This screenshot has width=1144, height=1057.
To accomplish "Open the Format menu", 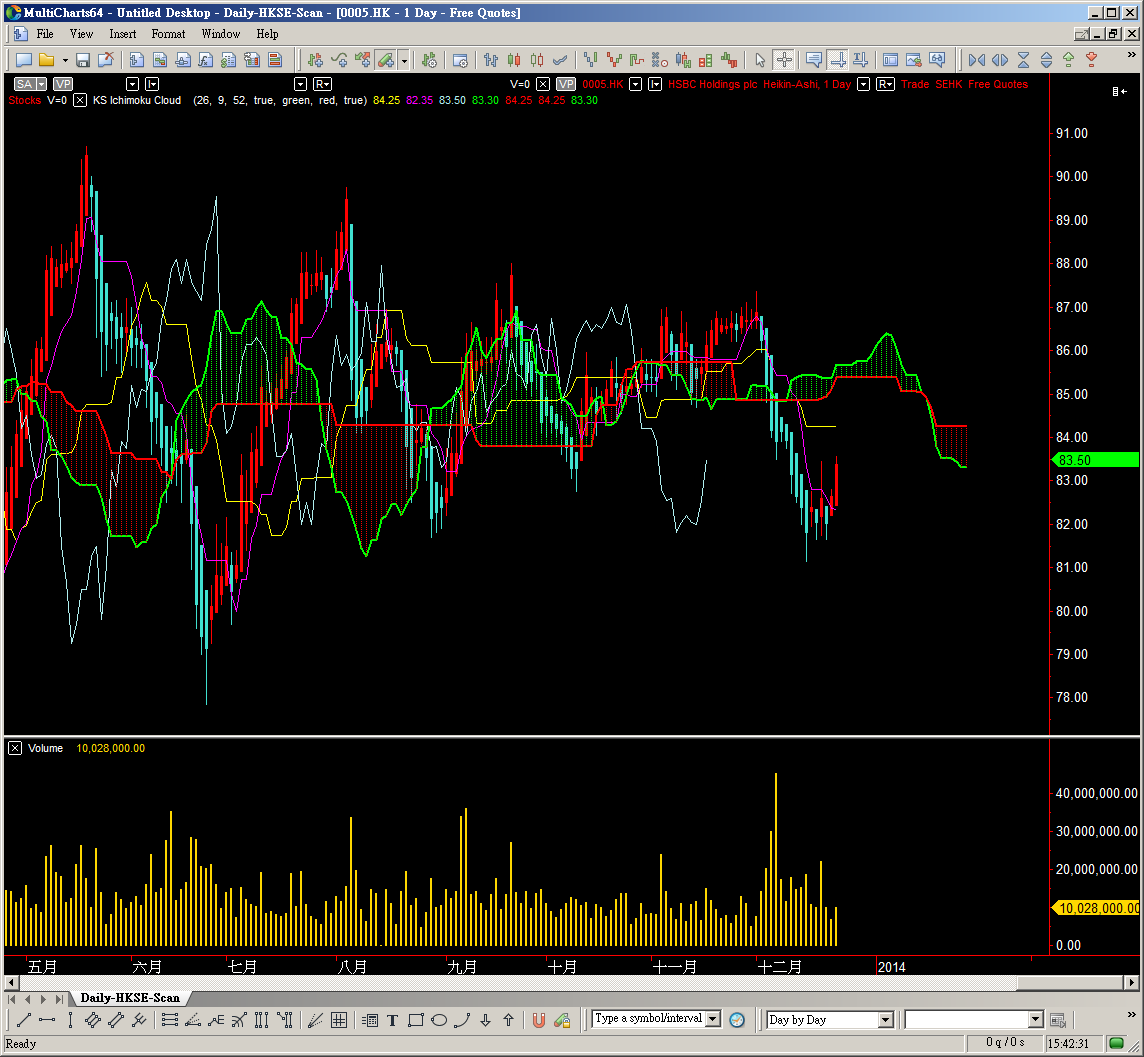I will click(168, 34).
